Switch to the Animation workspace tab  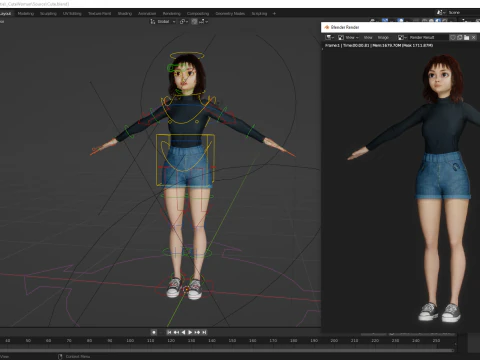(147, 14)
